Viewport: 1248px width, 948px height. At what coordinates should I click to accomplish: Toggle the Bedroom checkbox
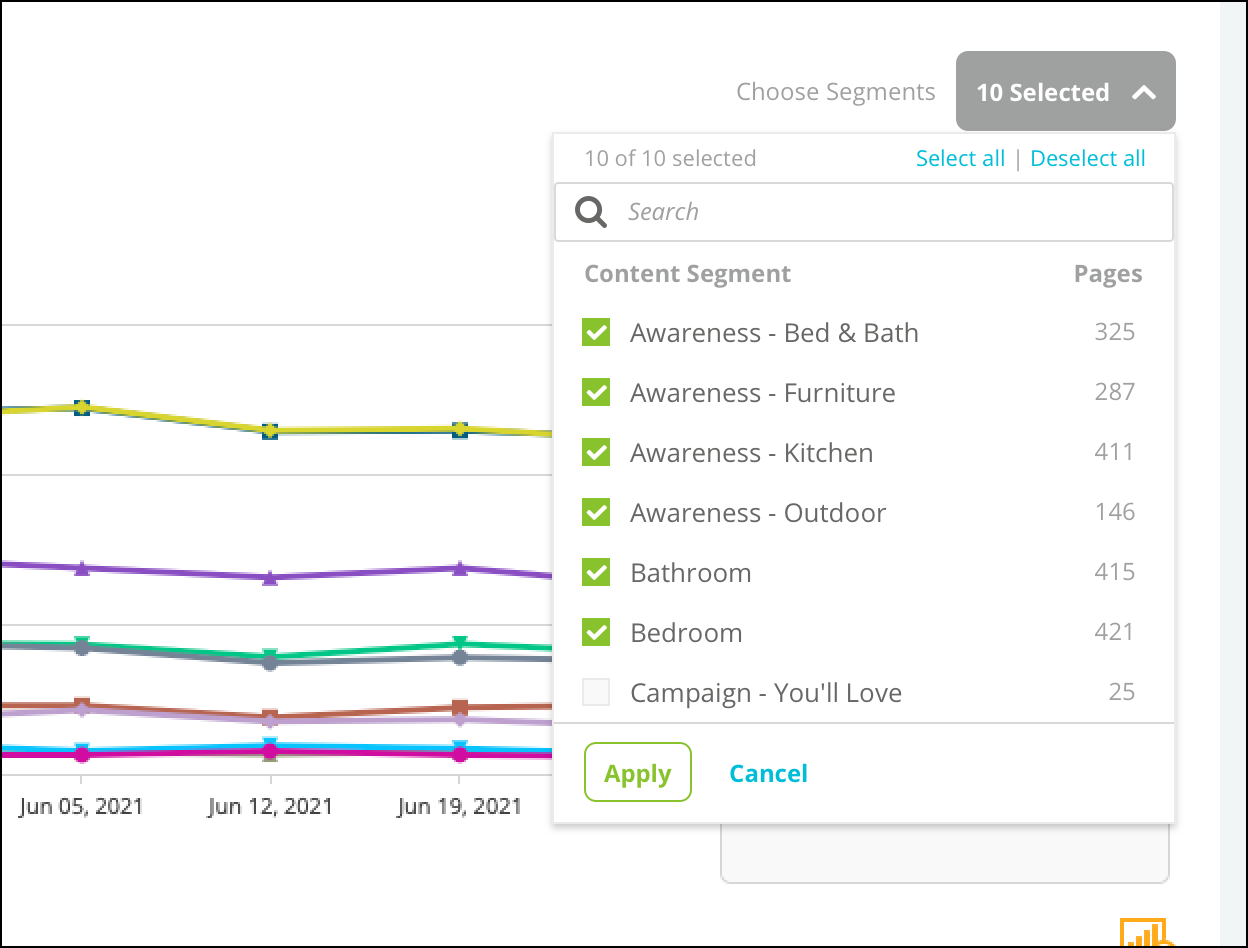tap(596, 633)
